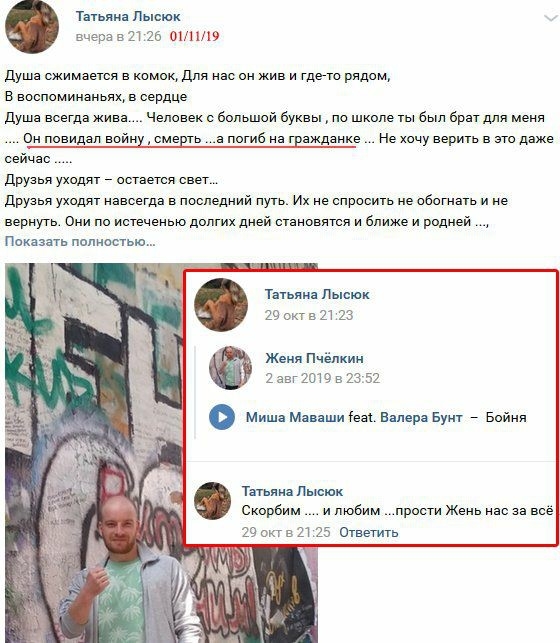Open the artist link Миша Маваши

[x=295, y=417]
